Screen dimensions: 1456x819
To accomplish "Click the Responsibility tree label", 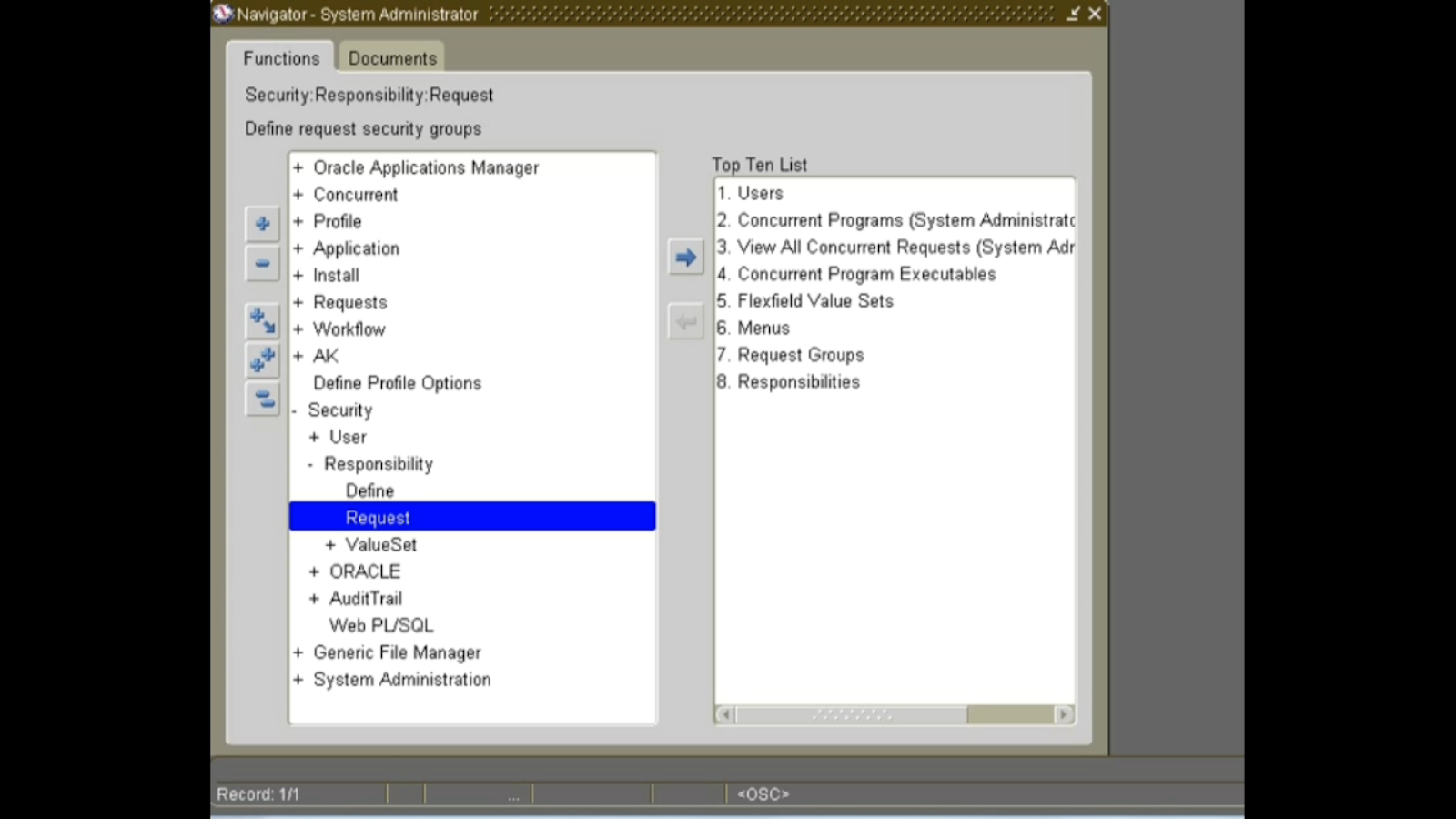I will 379,464.
